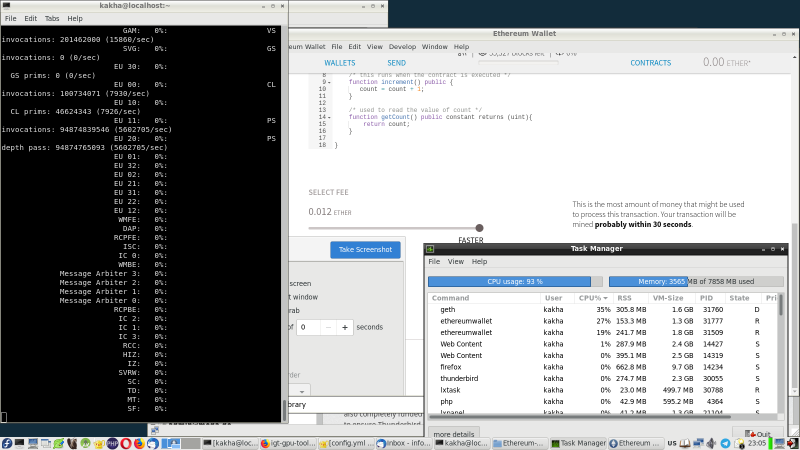Switch to the CONTRACTS tab
Image resolution: width=800 pixels, height=450 pixels.
650,62
